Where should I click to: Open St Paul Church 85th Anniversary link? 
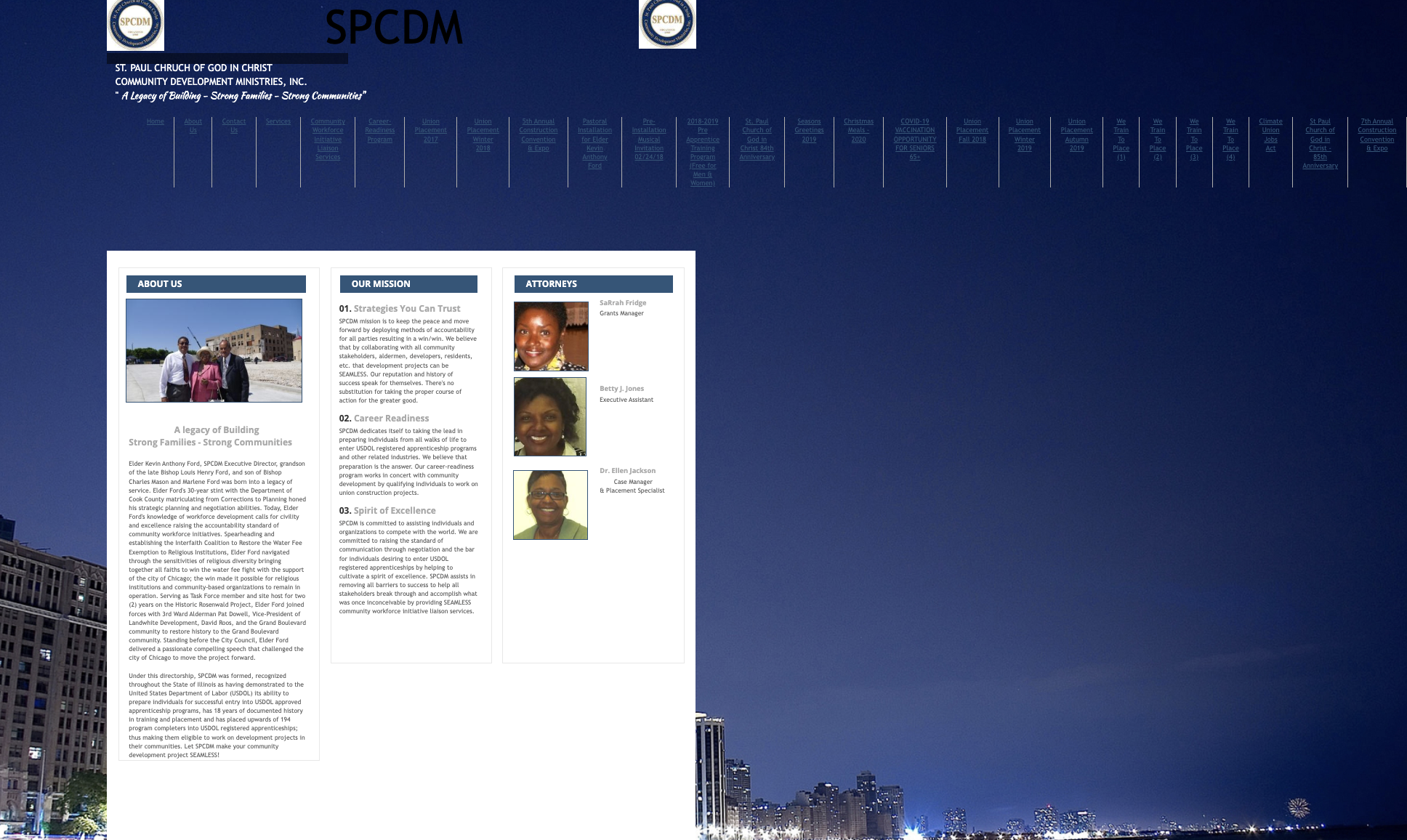(1321, 143)
